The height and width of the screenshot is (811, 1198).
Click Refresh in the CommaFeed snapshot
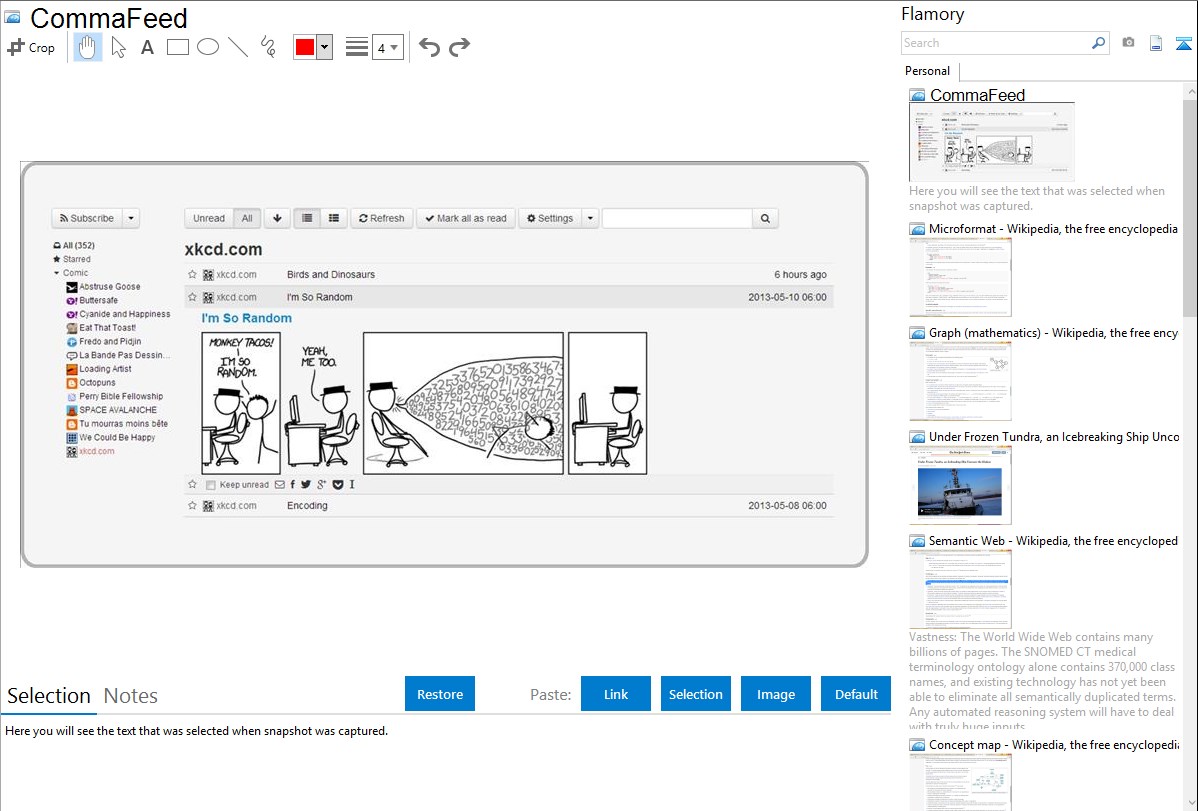pos(382,218)
